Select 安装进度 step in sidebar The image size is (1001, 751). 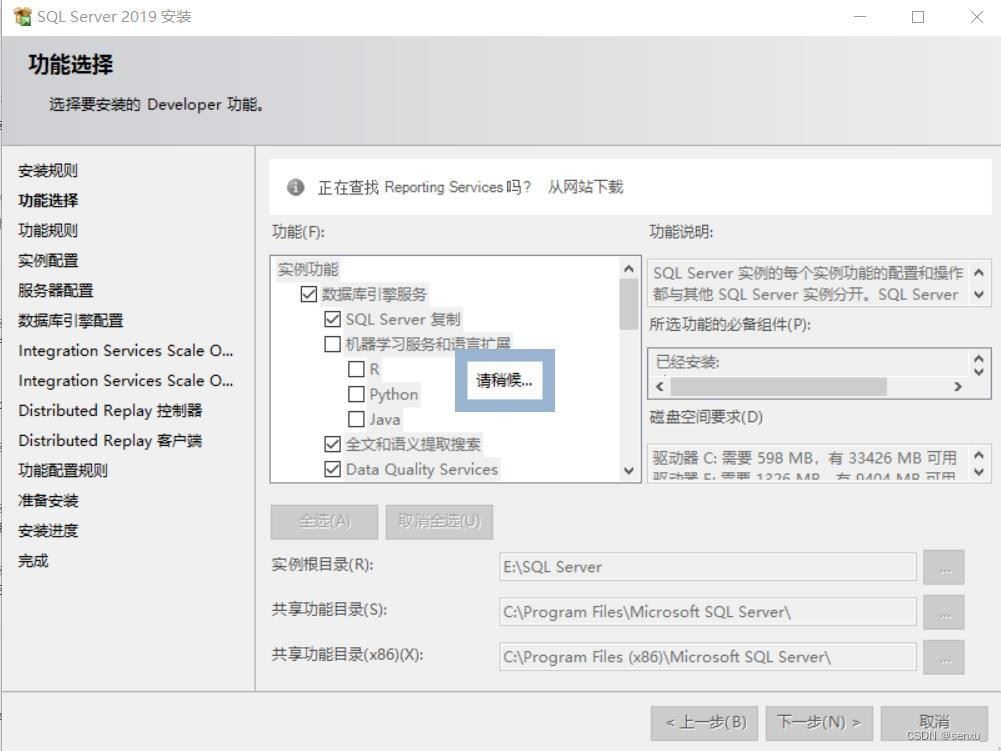(48, 531)
